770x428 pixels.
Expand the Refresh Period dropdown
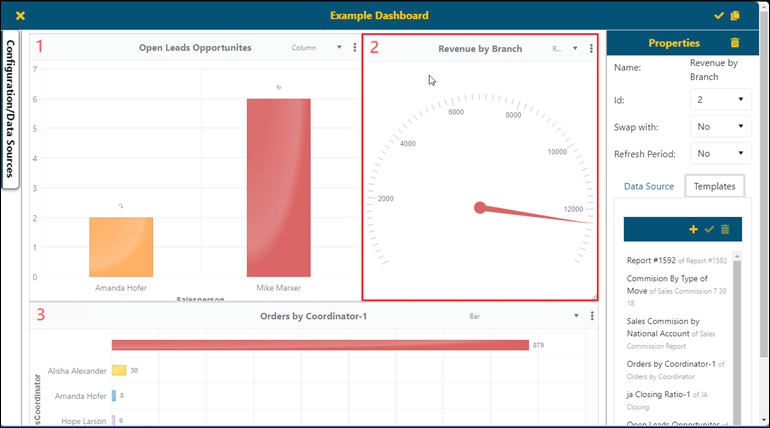point(720,154)
